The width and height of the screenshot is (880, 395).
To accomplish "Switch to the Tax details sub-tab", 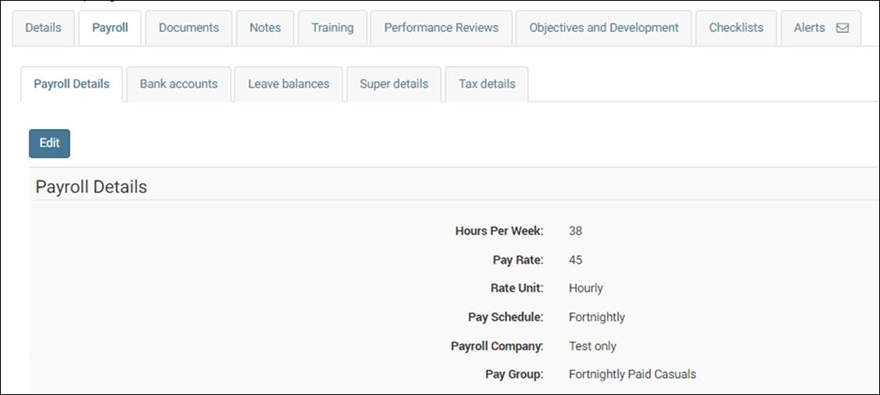I will 487,84.
